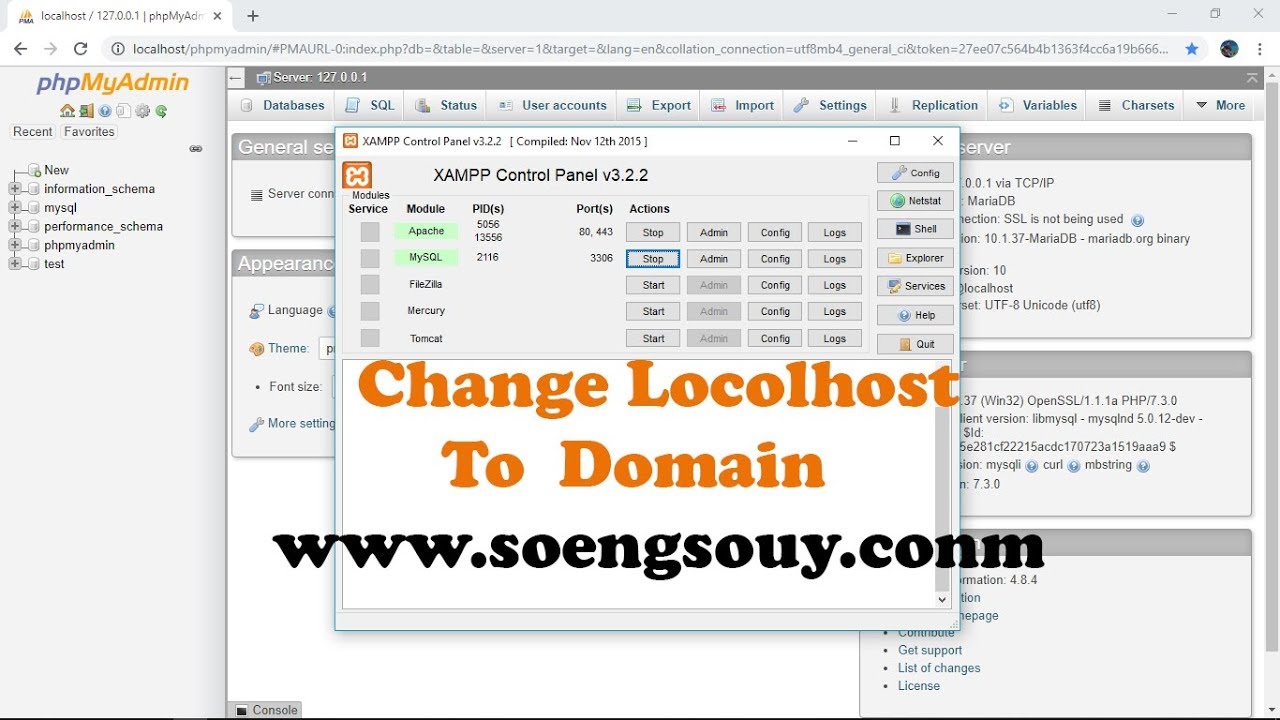
Task: Open the More dropdown in top menu
Action: pyautogui.click(x=1220, y=105)
